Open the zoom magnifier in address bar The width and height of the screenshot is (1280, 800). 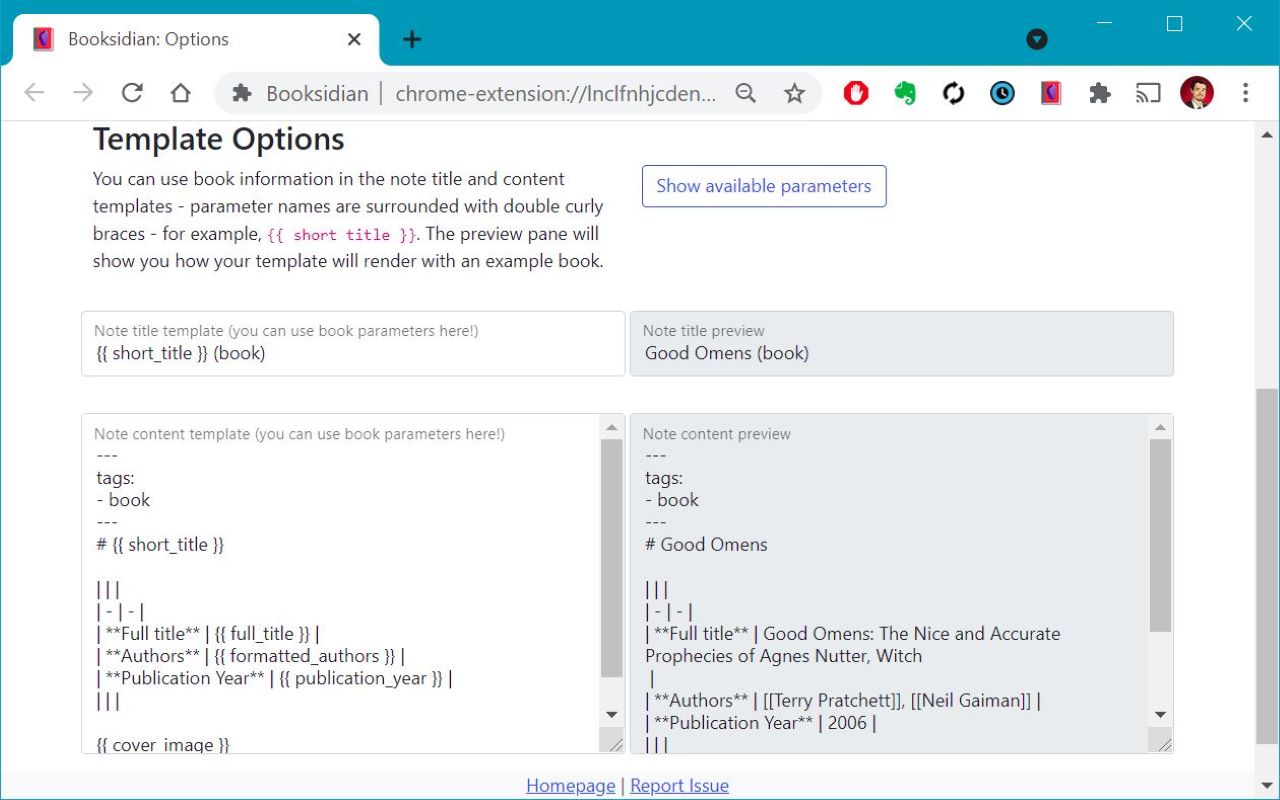click(746, 93)
